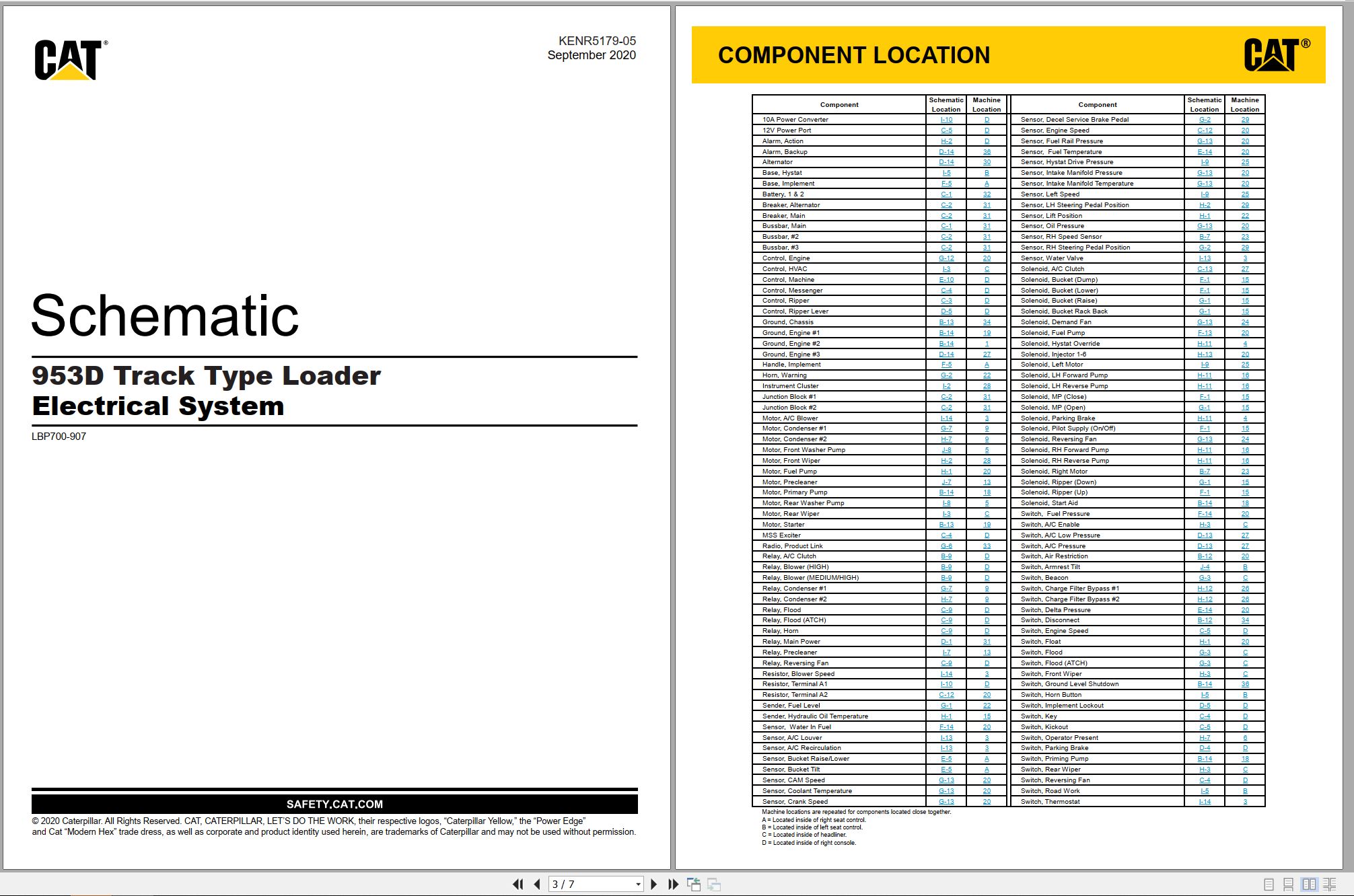Select the 'Switch, Road Work' component text
Screen dimensions: 1354x896
tap(1050, 791)
